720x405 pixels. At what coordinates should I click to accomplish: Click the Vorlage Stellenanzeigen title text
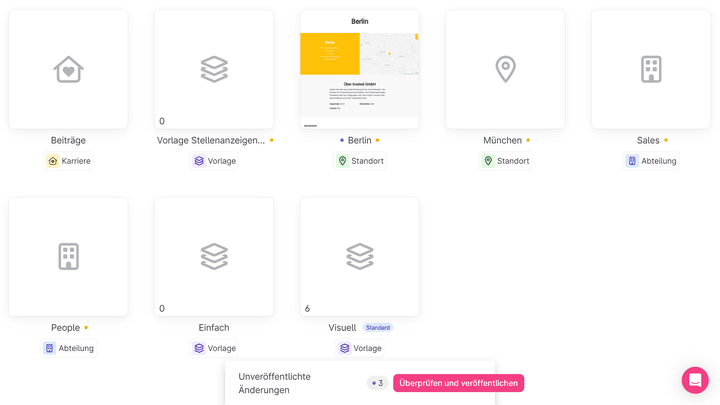[x=210, y=141]
